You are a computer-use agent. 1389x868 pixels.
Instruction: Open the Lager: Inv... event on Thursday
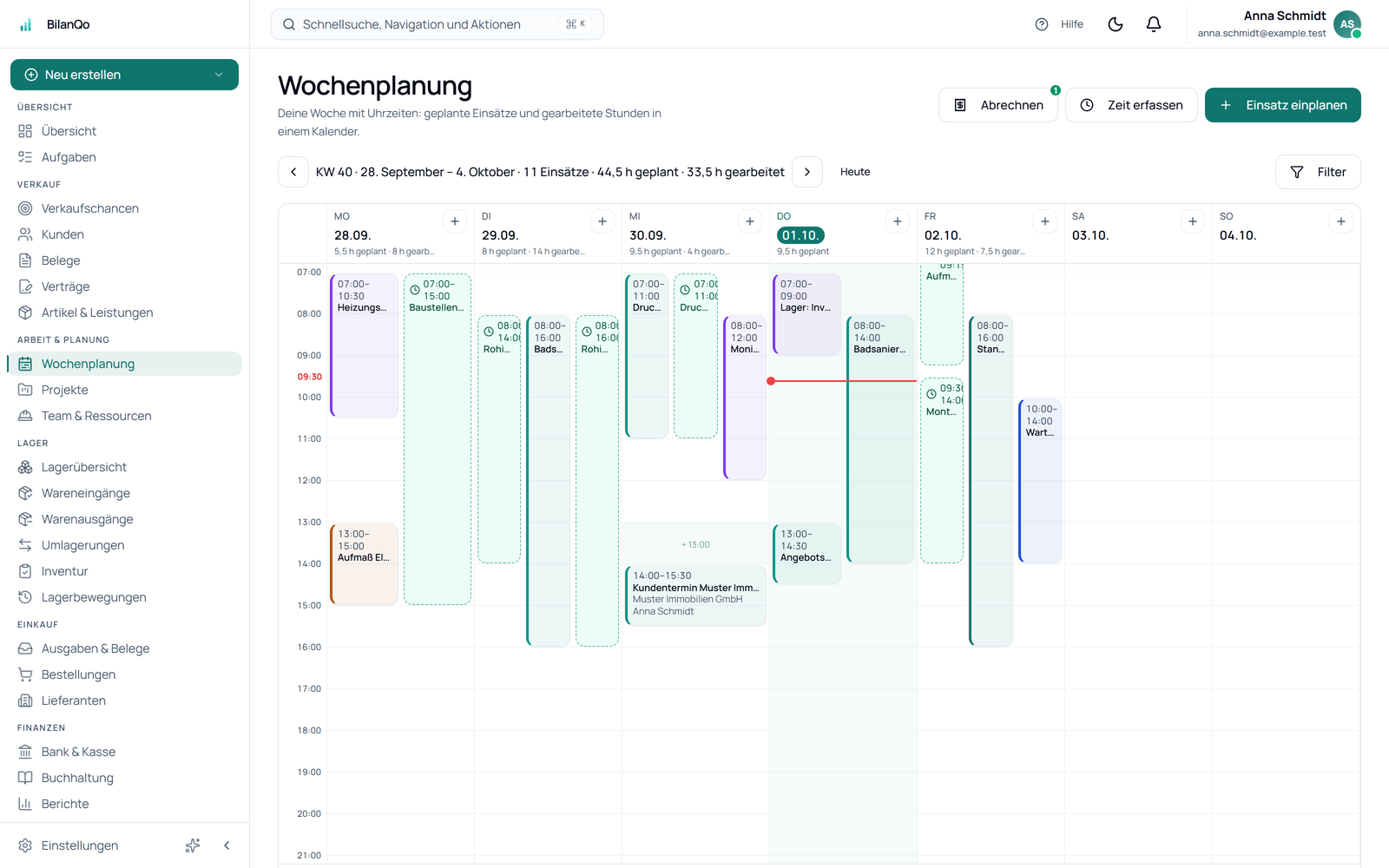[x=807, y=314]
